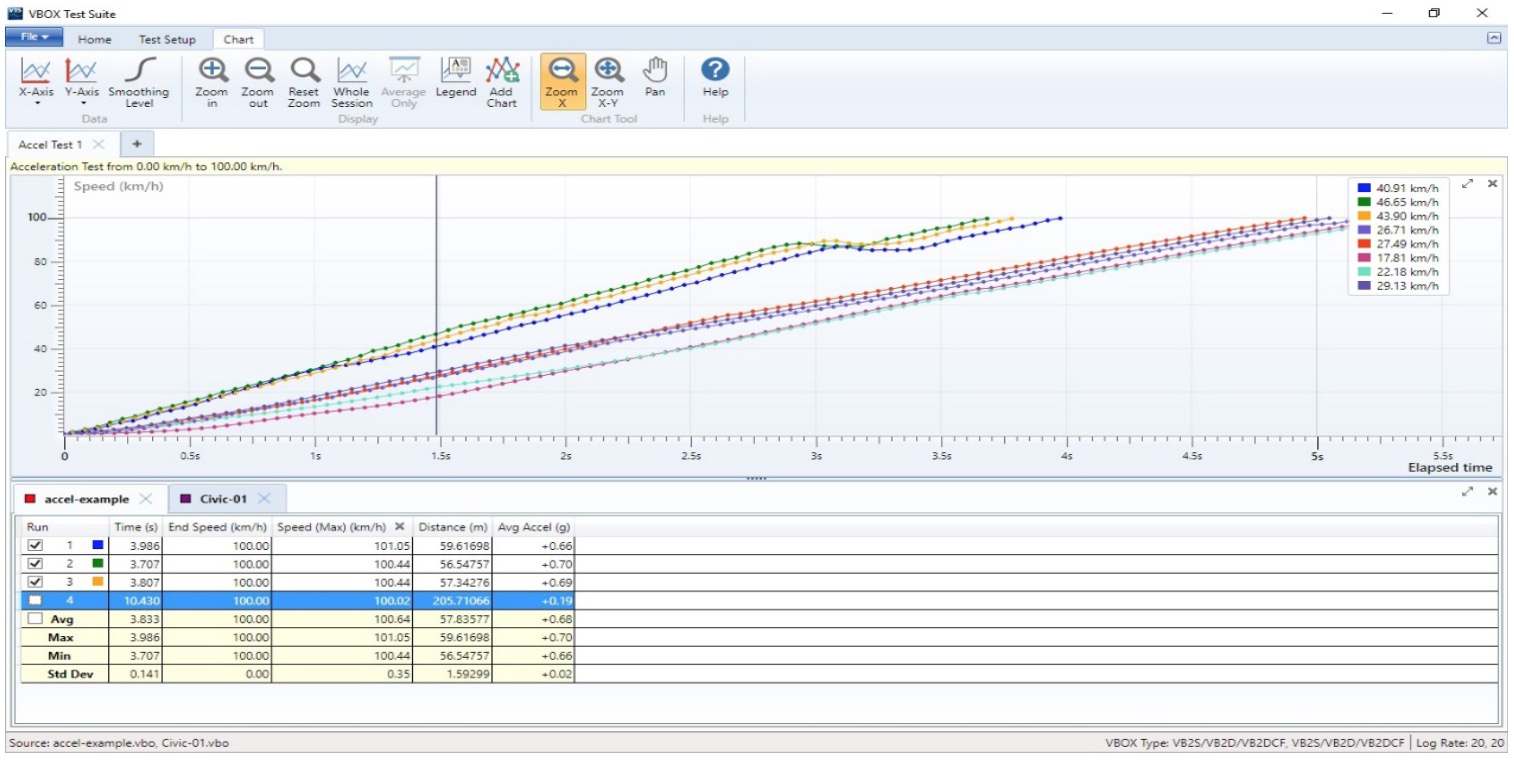Screen dimensions: 1514x760
Task: Click the 29.13 km/h legend entry
Action: (x=1397, y=286)
